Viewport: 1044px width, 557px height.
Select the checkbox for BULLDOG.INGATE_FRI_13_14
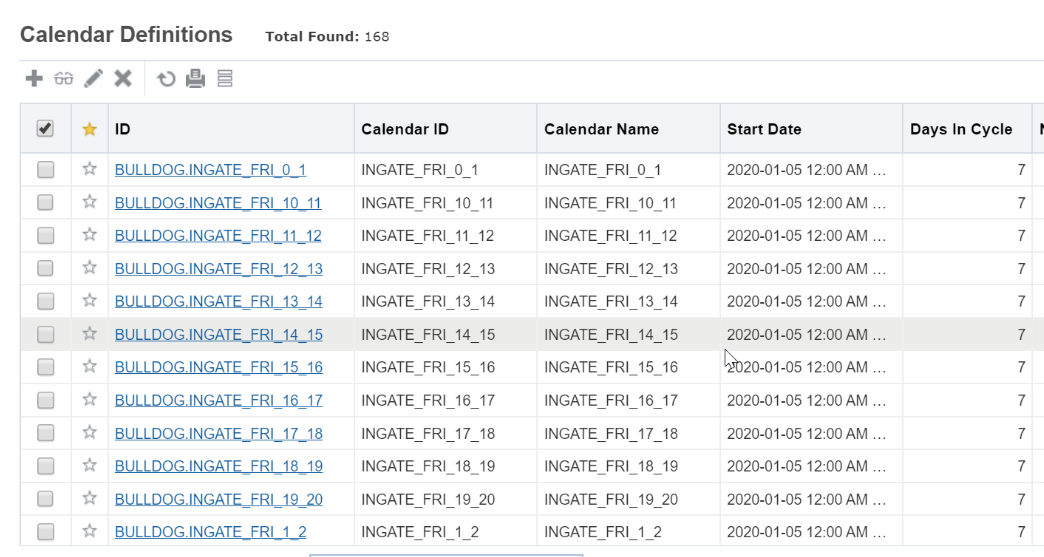pos(45,301)
